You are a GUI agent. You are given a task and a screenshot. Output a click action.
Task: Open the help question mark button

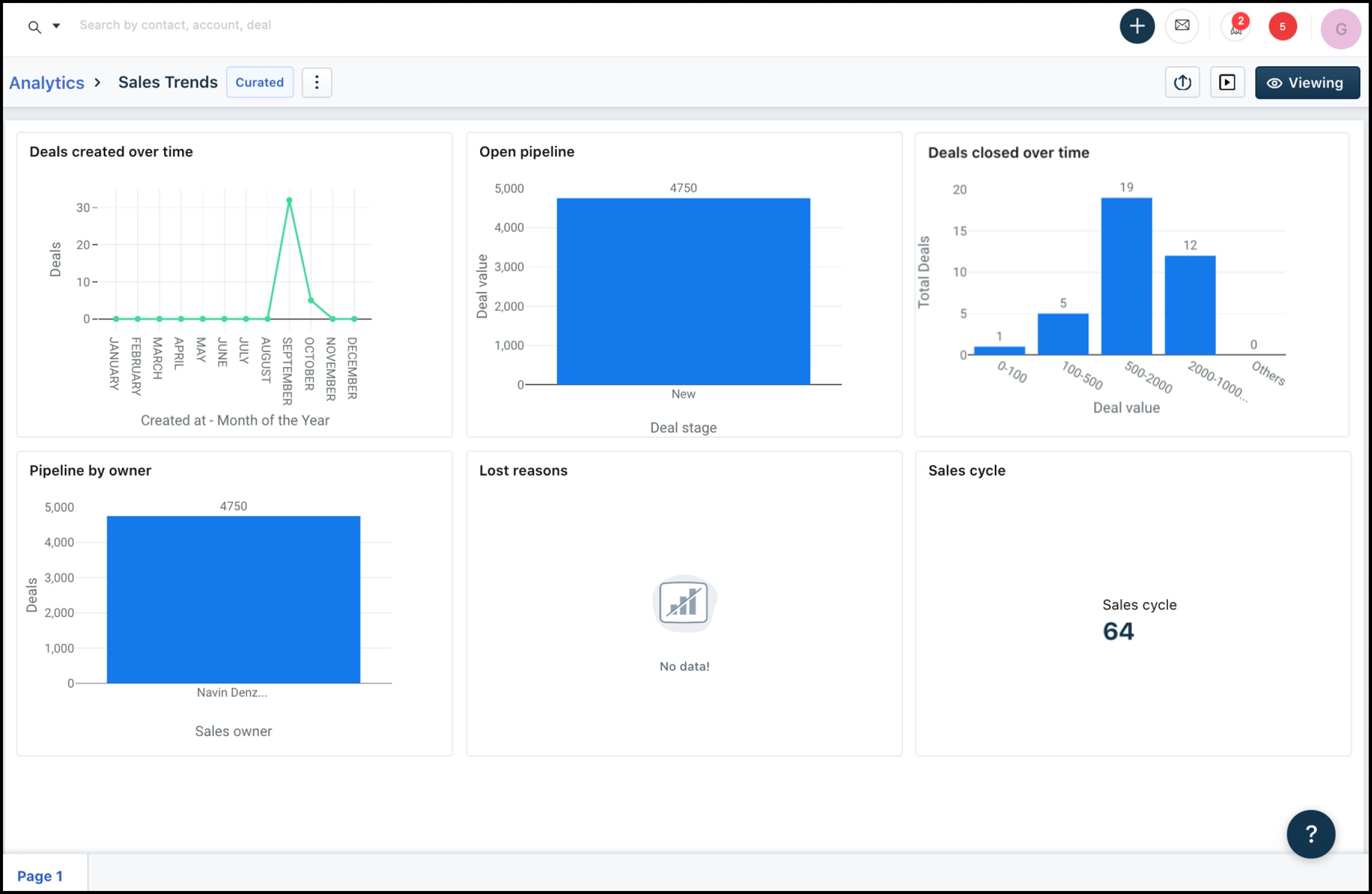(1311, 833)
